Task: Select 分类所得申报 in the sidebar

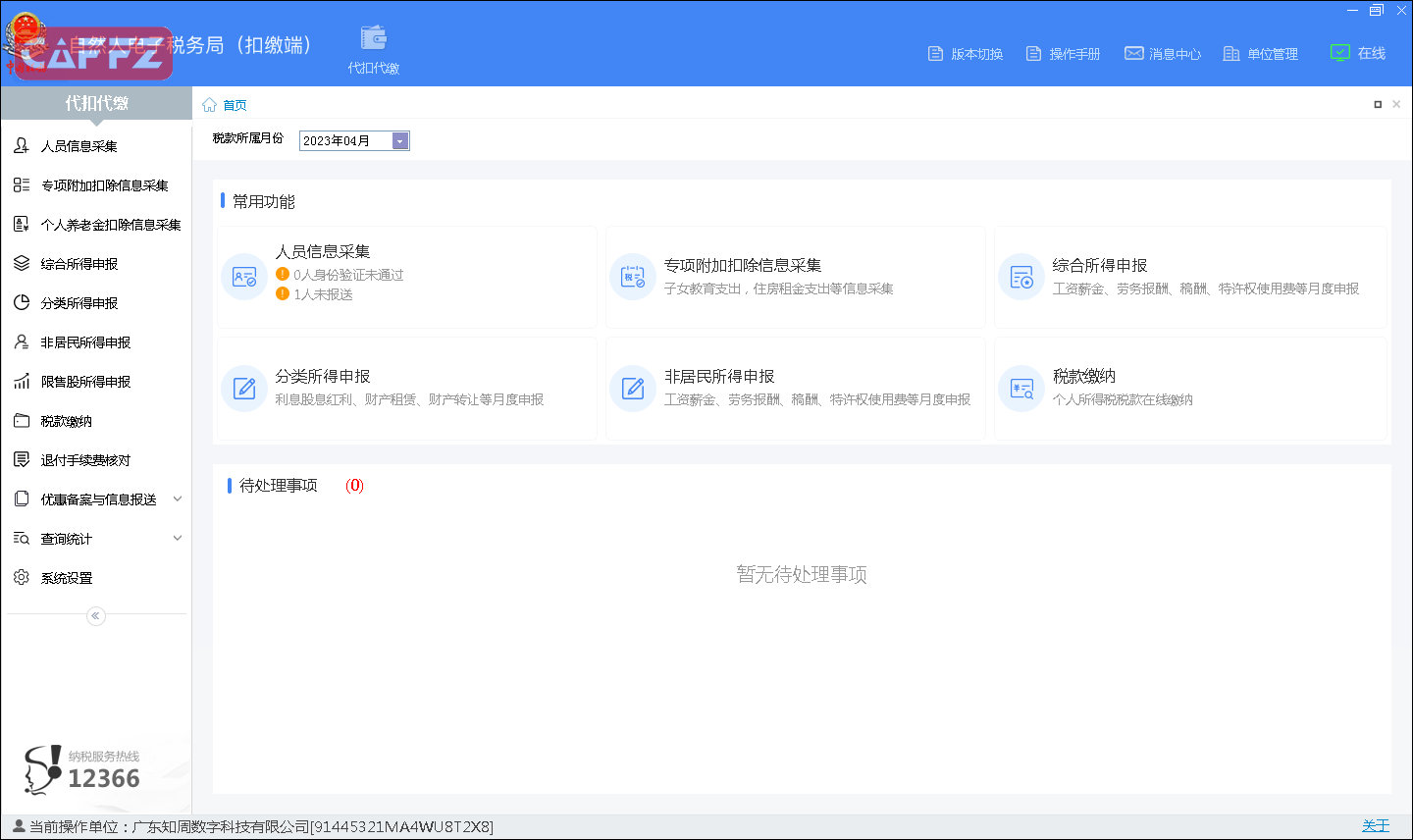Action: click(78, 303)
